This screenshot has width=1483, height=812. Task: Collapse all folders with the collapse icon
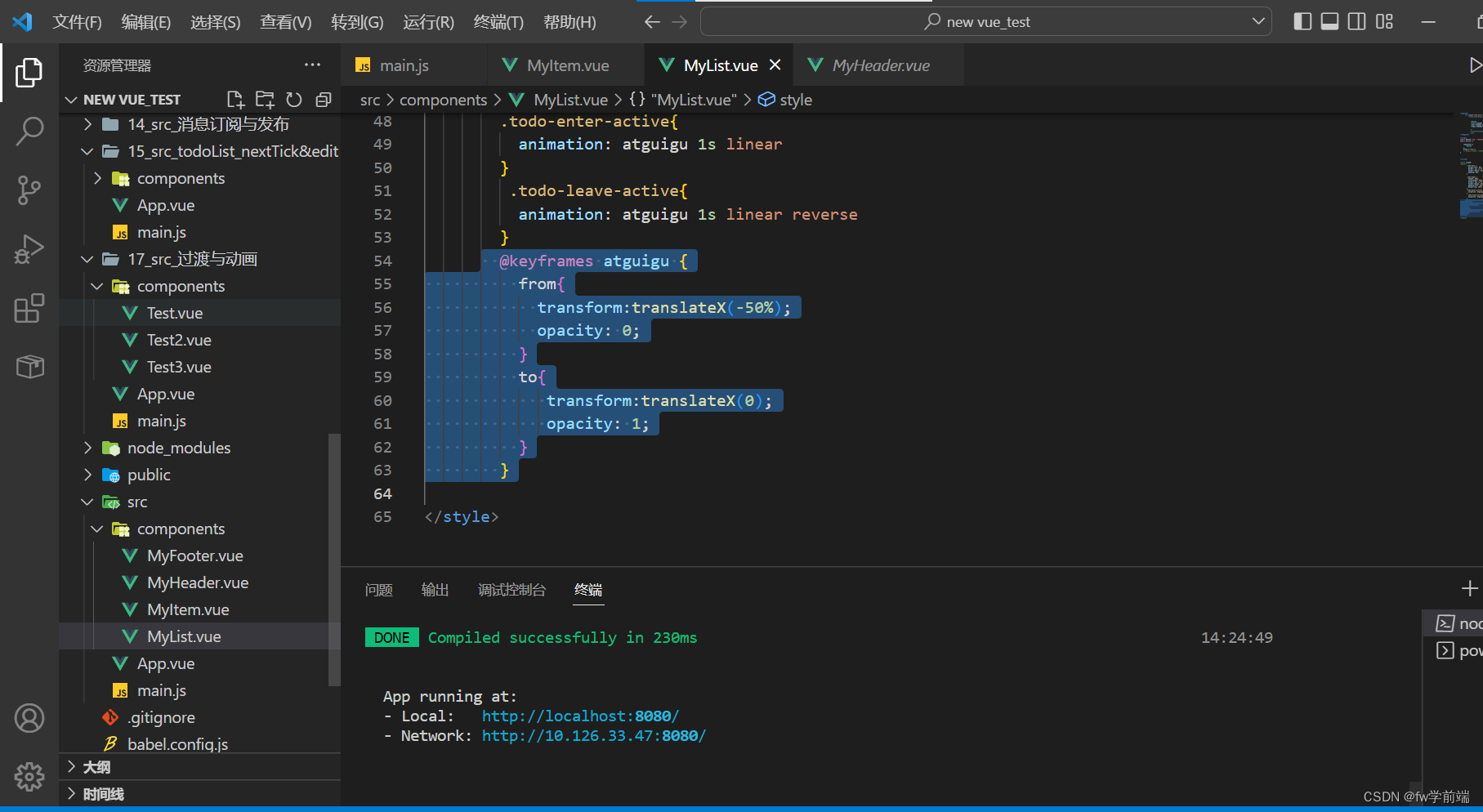pos(323,99)
